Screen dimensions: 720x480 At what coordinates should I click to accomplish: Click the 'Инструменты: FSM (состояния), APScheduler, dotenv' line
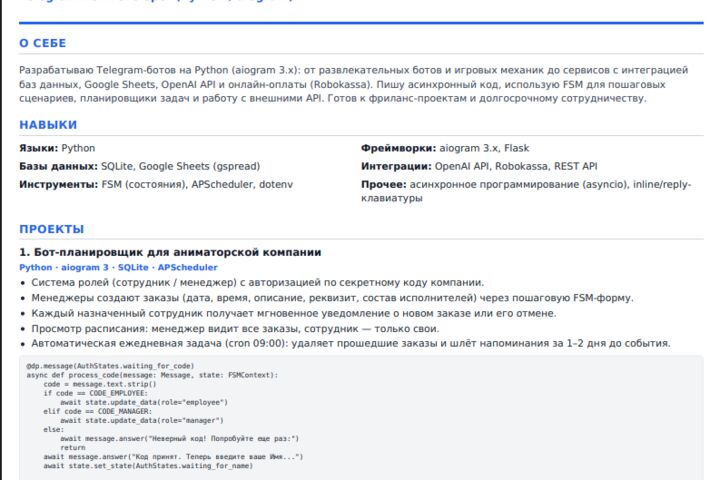[x=156, y=185]
